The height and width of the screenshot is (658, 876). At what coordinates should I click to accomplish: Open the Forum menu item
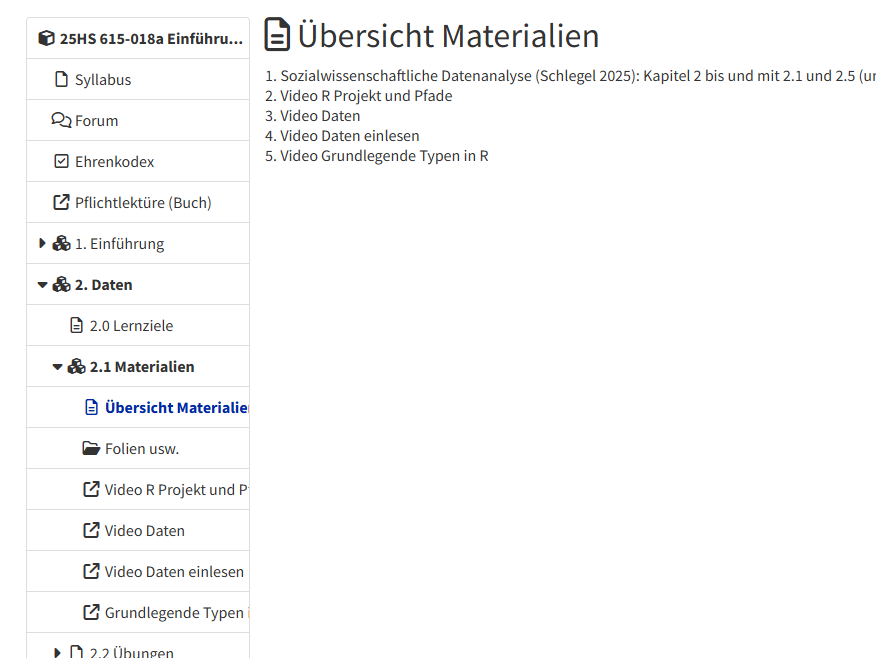(96, 121)
